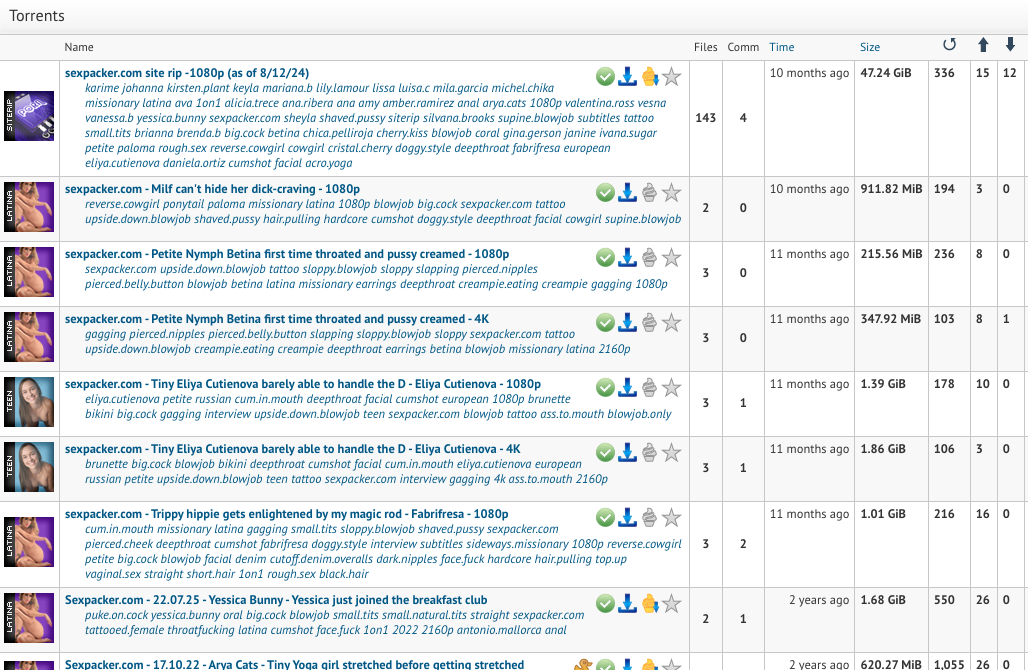Click the 4 comments count cell

743,118
